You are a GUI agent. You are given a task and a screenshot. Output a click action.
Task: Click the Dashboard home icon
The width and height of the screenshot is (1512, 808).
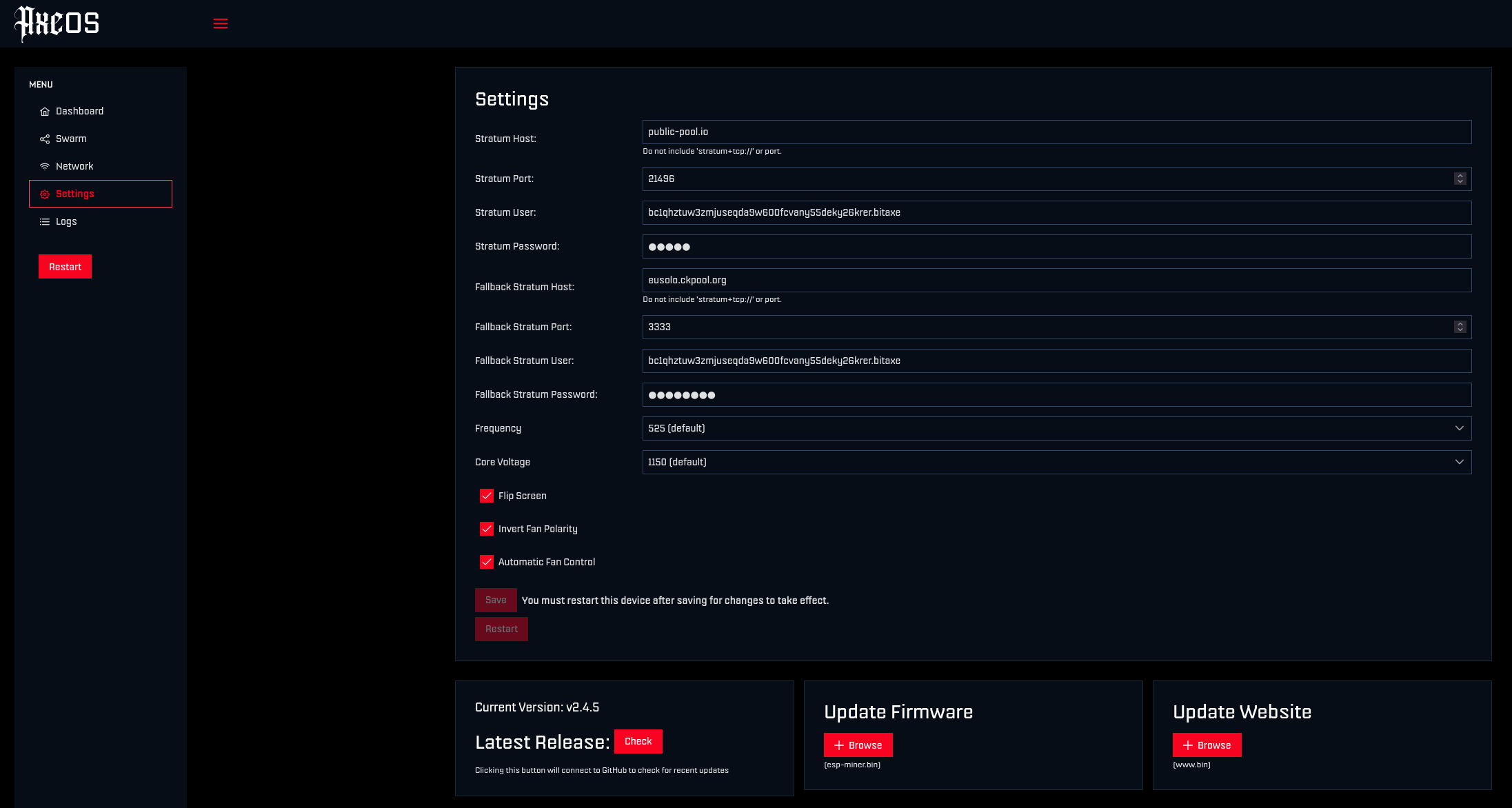point(45,112)
